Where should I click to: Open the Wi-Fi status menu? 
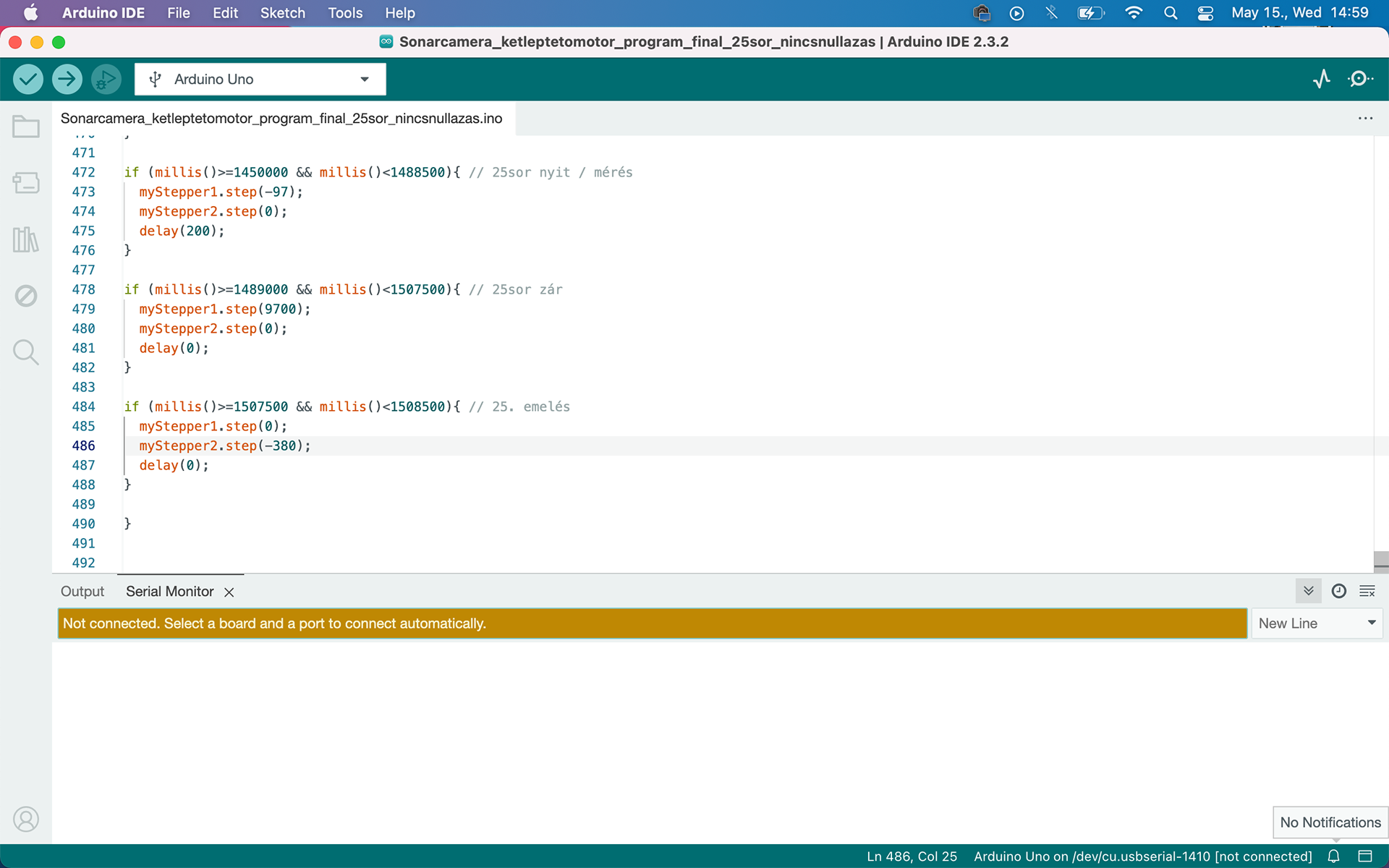pos(1134,13)
